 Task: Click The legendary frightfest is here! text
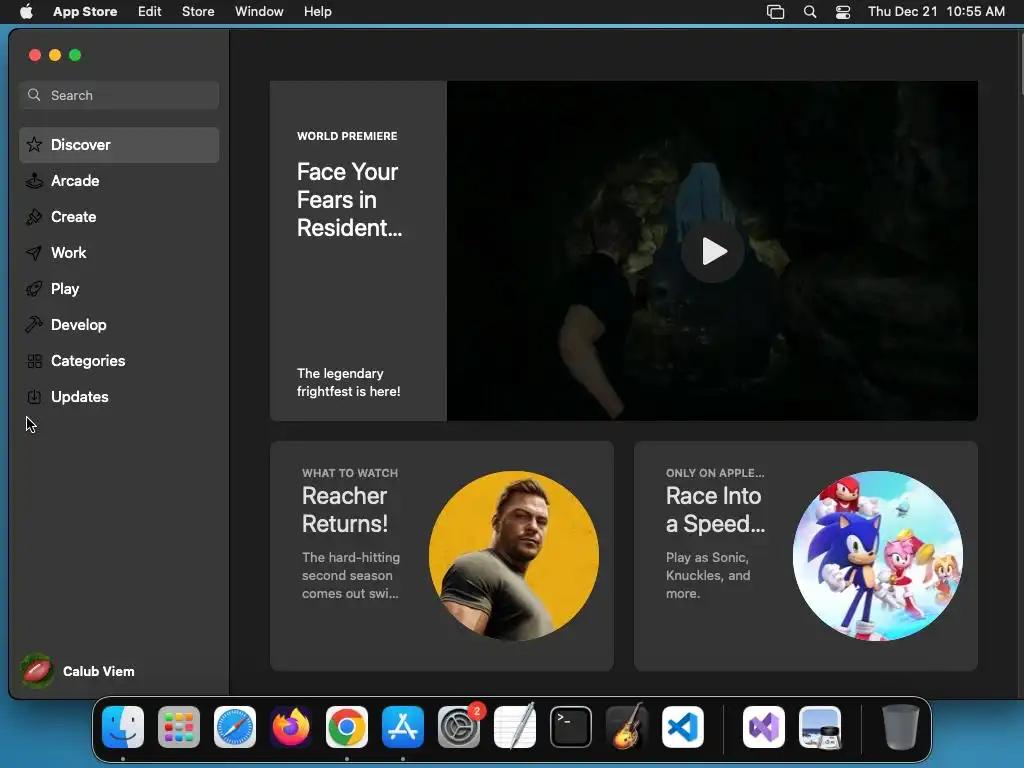pyautogui.click(x=348, y=382)
